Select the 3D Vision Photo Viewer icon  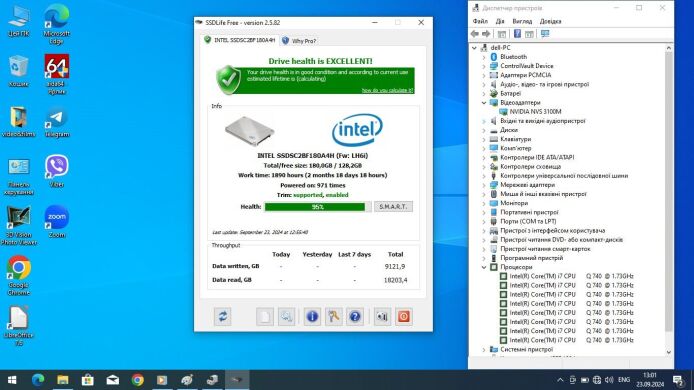pos(19,225)
